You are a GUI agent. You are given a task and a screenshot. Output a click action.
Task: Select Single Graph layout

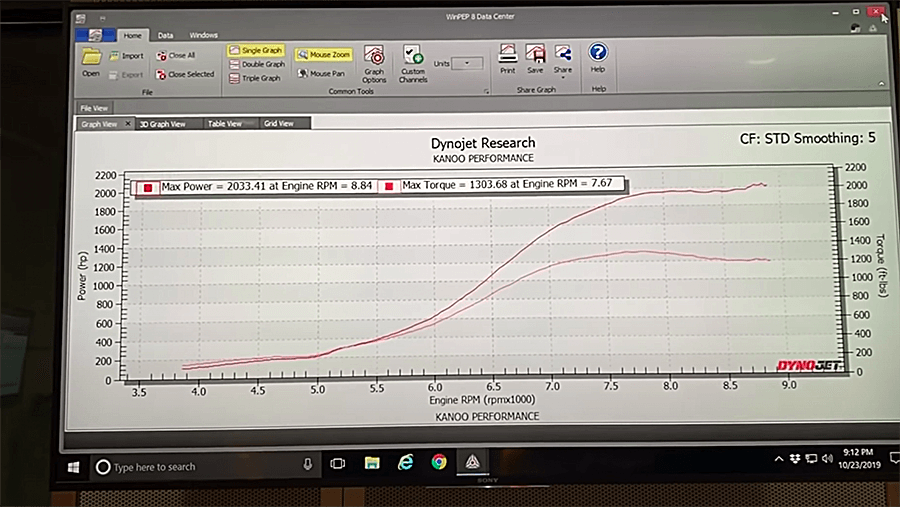pyautogui.click(x=256, y=51)
